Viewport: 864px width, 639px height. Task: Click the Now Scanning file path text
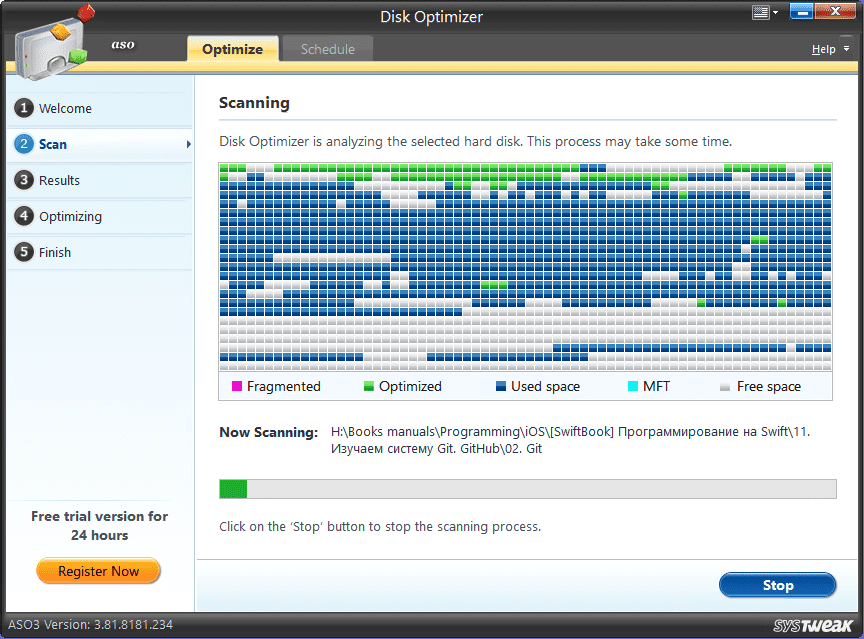tap(570, 440)
